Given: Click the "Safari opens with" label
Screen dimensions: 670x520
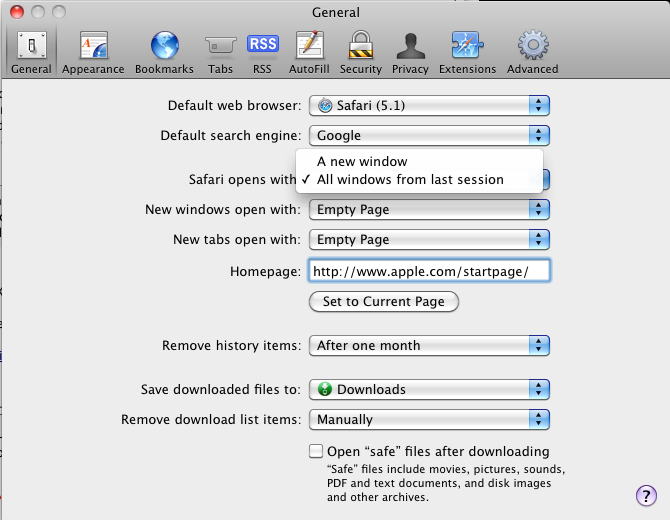Looking at the screenshot, I should point(242,179).
